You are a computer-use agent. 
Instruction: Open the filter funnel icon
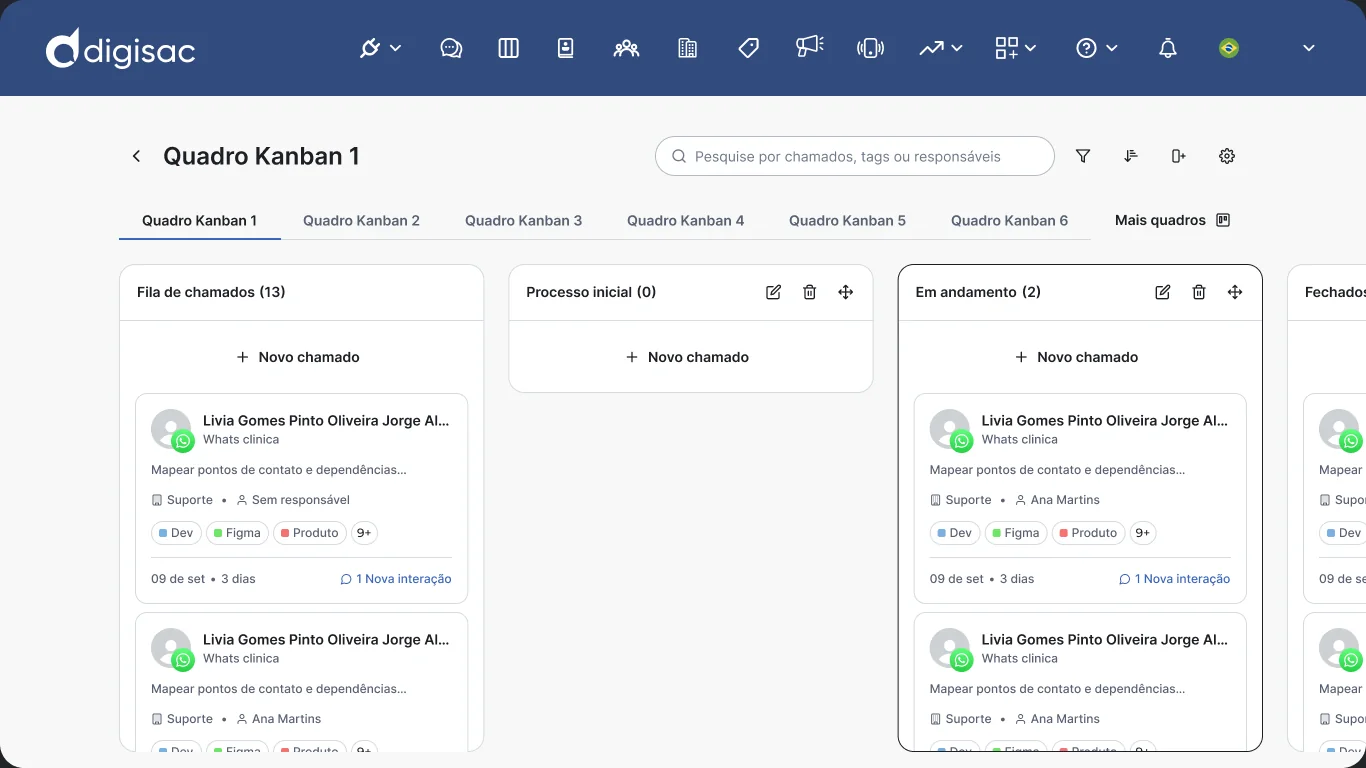pos(1083,156)
